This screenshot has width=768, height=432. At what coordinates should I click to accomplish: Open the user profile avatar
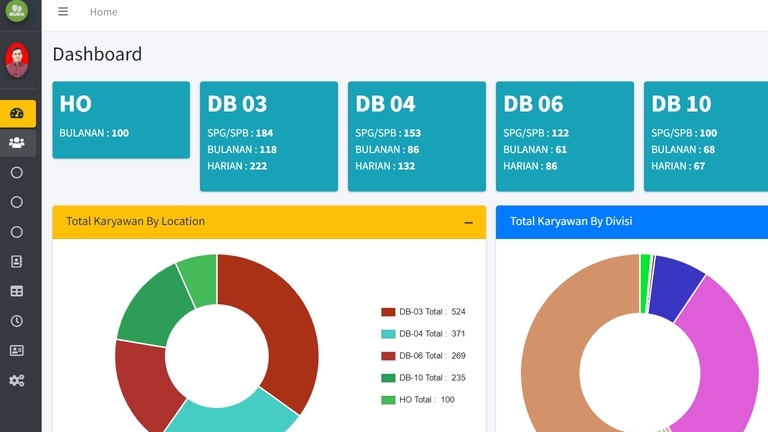(17, 60)
